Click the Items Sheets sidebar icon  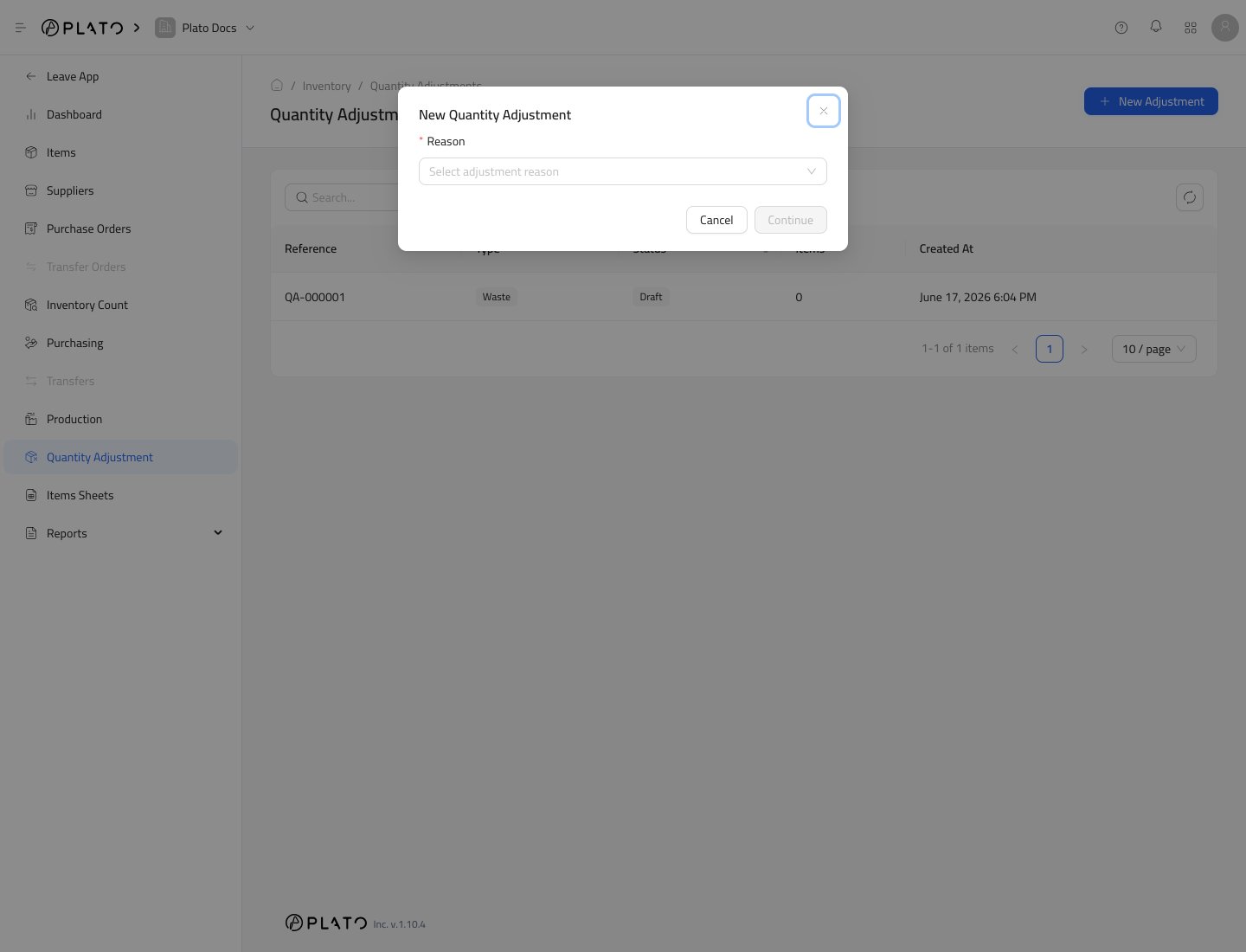coord(31,495)
